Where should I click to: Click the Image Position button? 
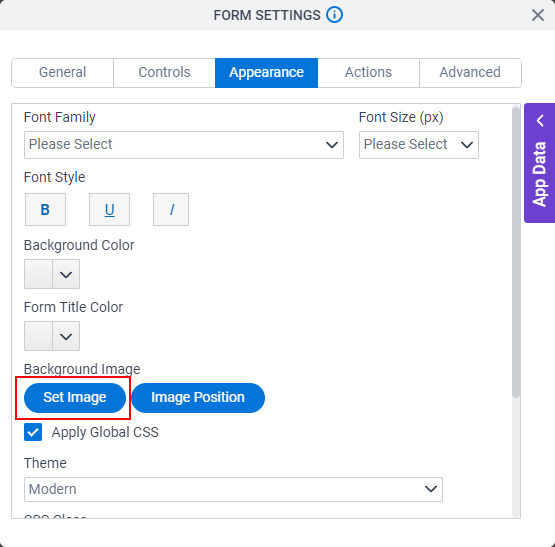tap(198, 398)
